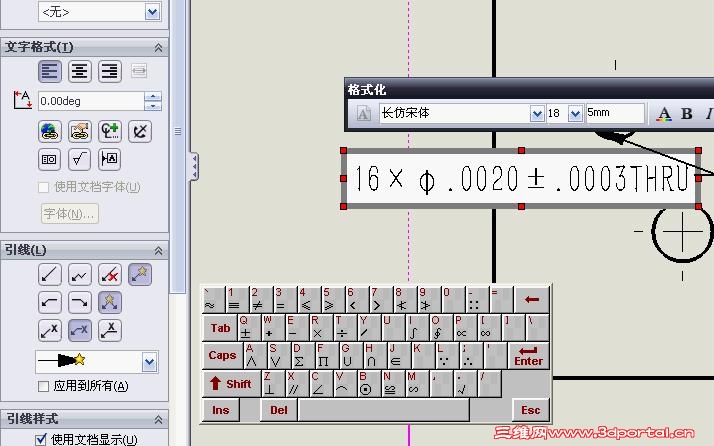Insert the ⊙ symbol with B key

pyautogui.click(x=368, y=383)
